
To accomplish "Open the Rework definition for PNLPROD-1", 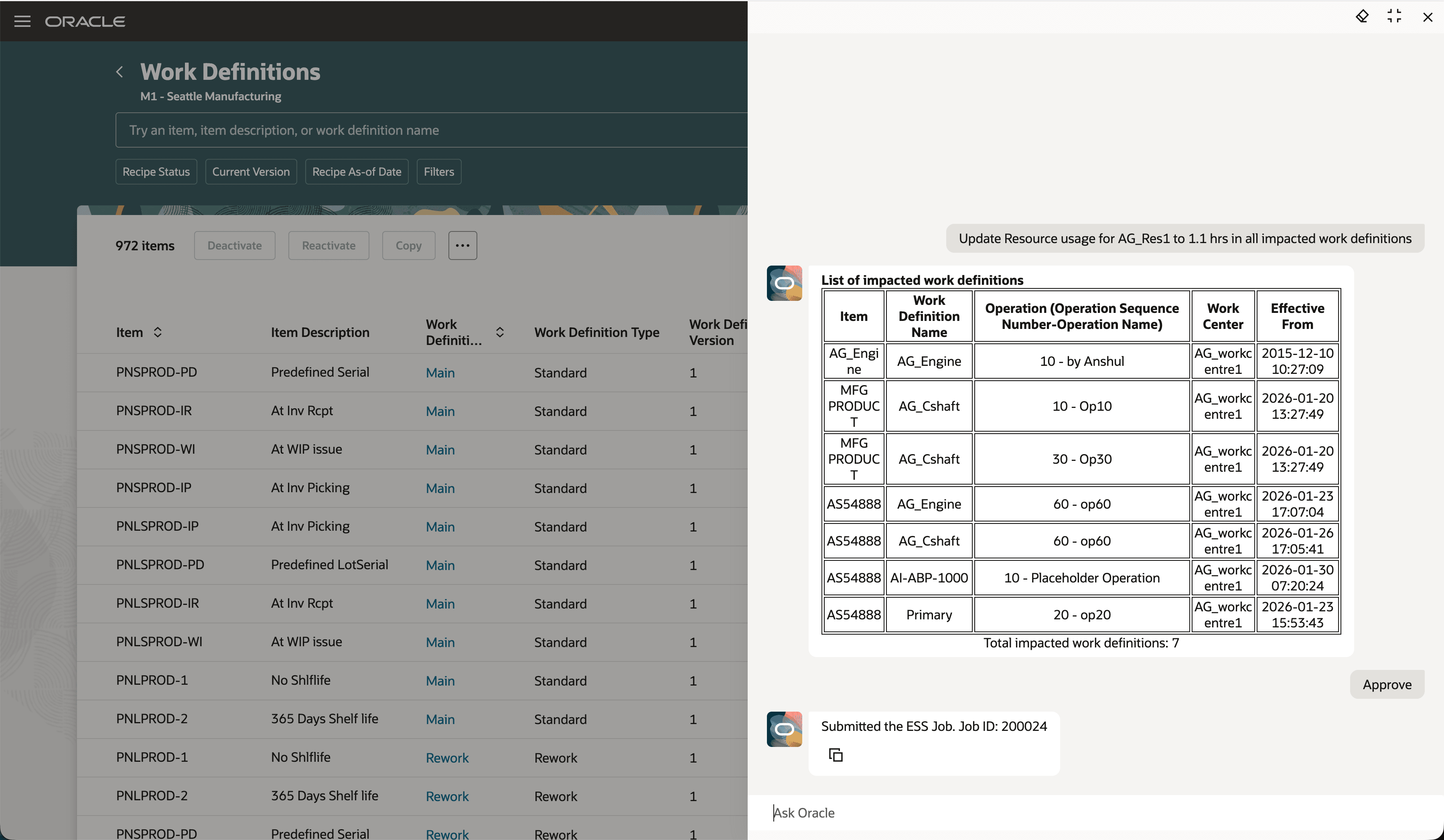I will pos(447,757).
